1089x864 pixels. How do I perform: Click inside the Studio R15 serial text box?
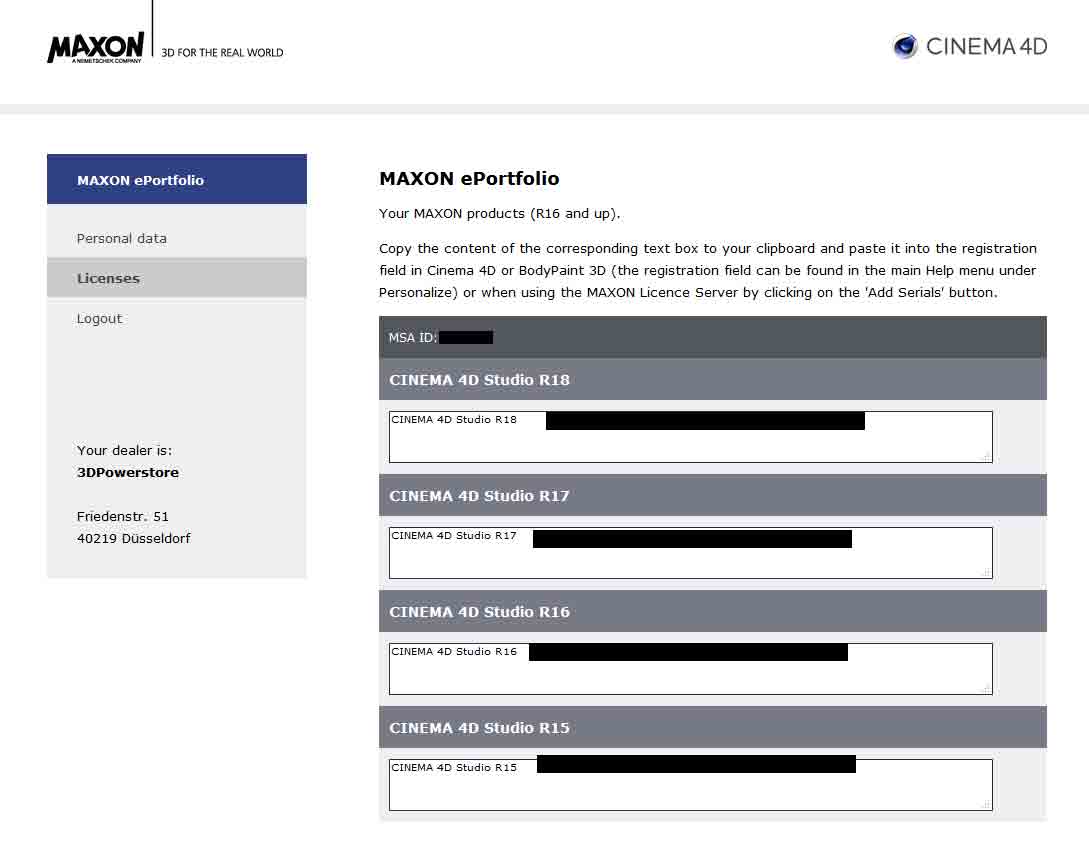pos(690,793)
